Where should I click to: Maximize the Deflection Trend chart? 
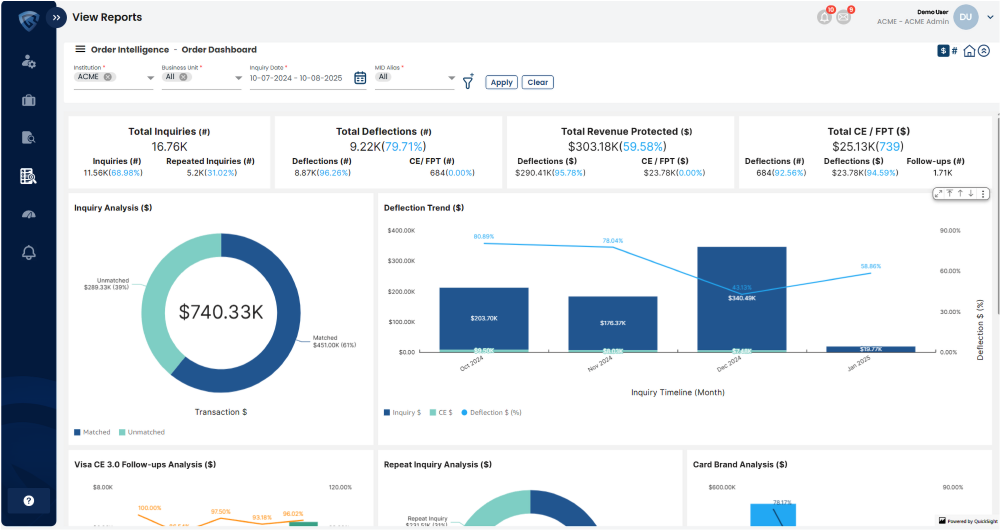point(938,194)
